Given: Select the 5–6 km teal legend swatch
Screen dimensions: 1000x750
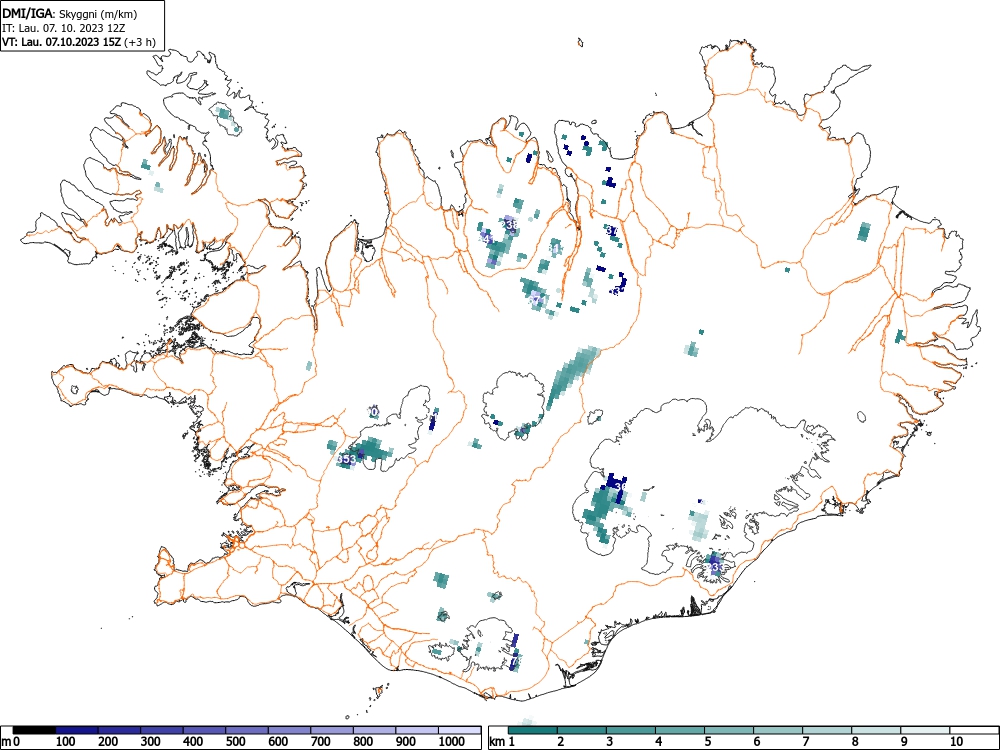Looking at the screenshot, I should (729, 730).
